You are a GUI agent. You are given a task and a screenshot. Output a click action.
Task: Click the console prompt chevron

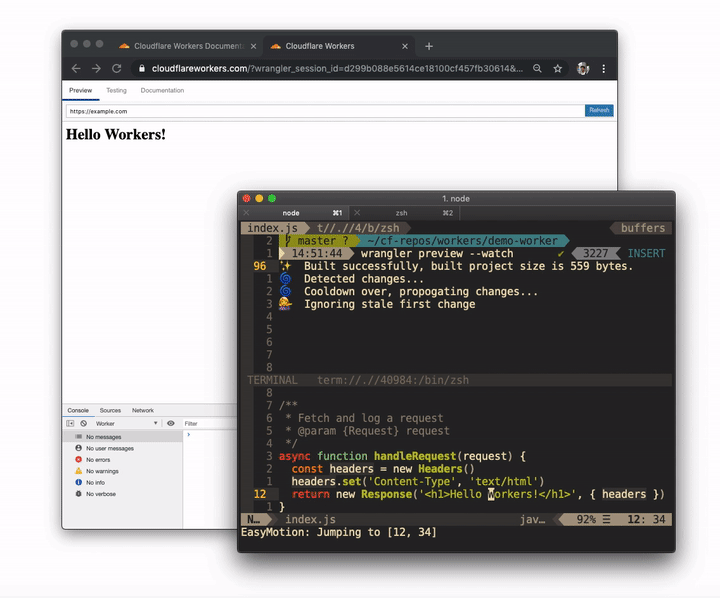[x=189, y=434]
